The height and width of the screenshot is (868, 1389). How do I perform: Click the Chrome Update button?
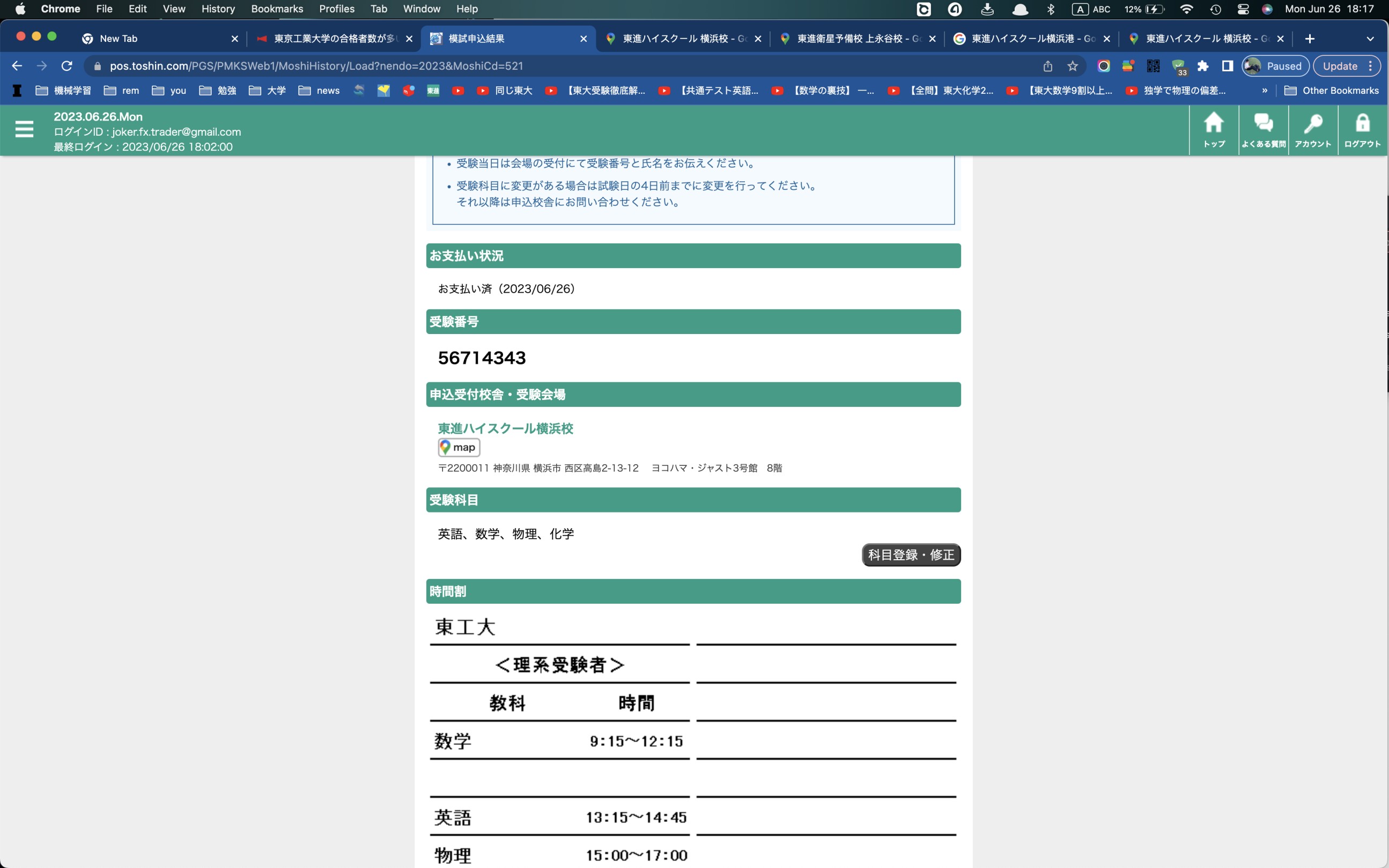(1347, 66)
